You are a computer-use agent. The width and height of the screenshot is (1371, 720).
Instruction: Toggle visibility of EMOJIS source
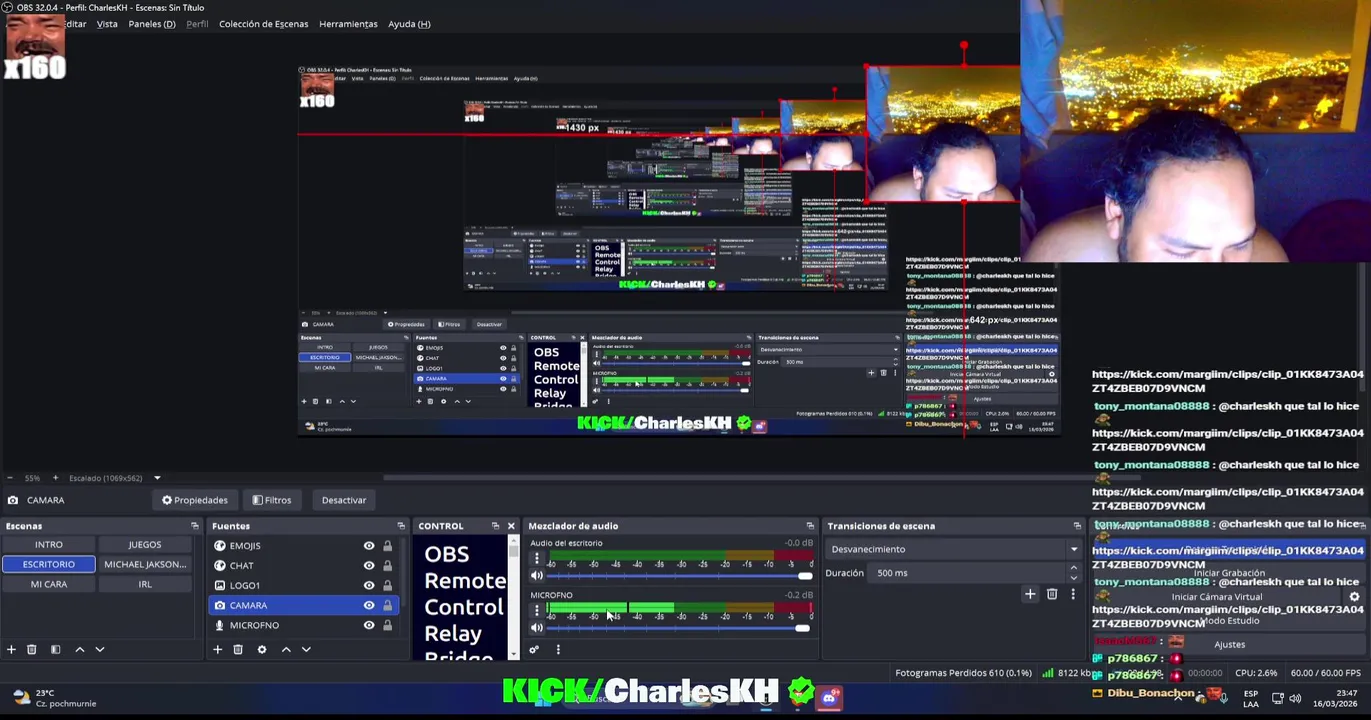(369, 546)
